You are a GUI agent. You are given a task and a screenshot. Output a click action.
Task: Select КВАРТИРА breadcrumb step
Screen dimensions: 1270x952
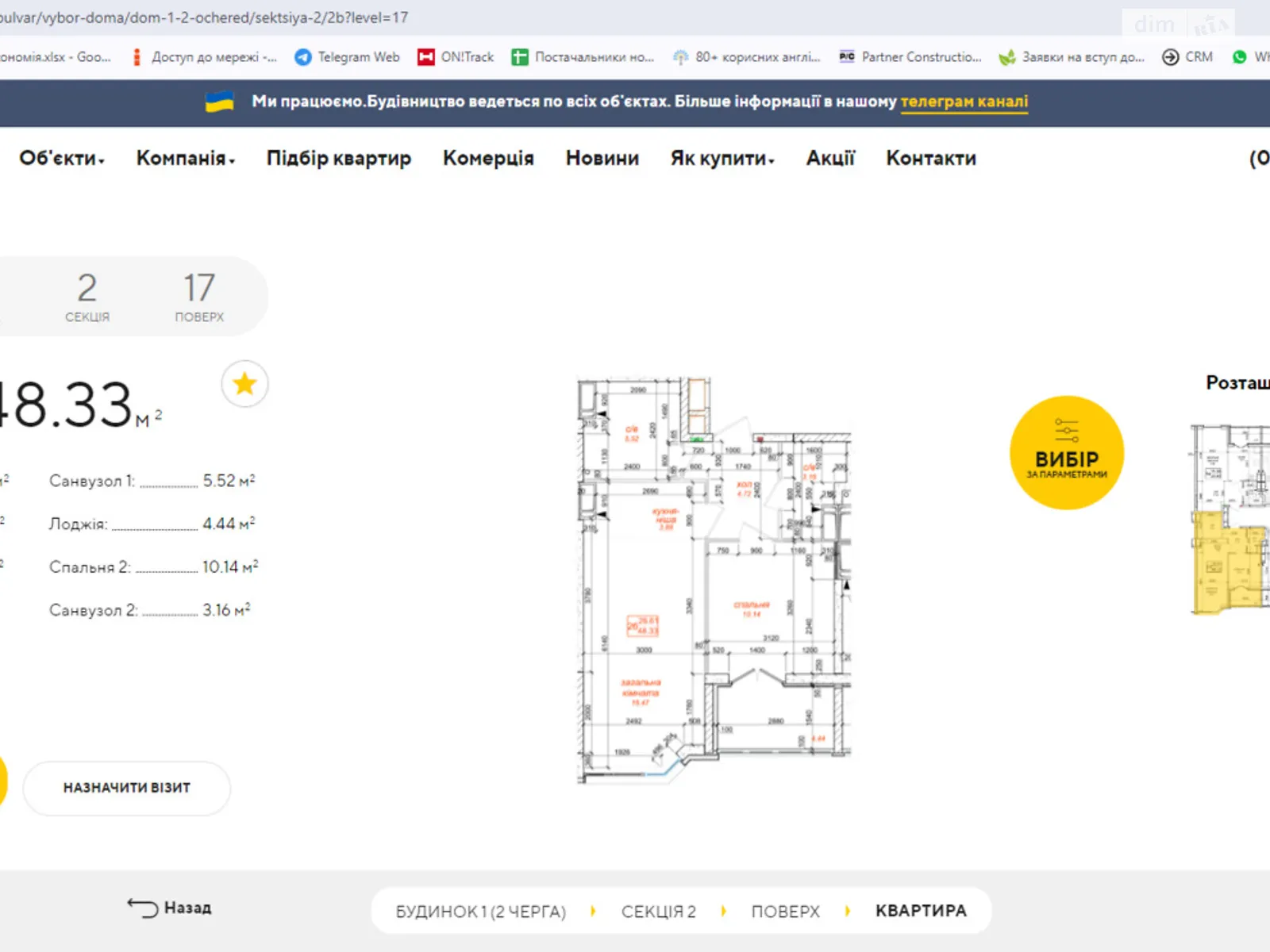[x=922, y=911]
